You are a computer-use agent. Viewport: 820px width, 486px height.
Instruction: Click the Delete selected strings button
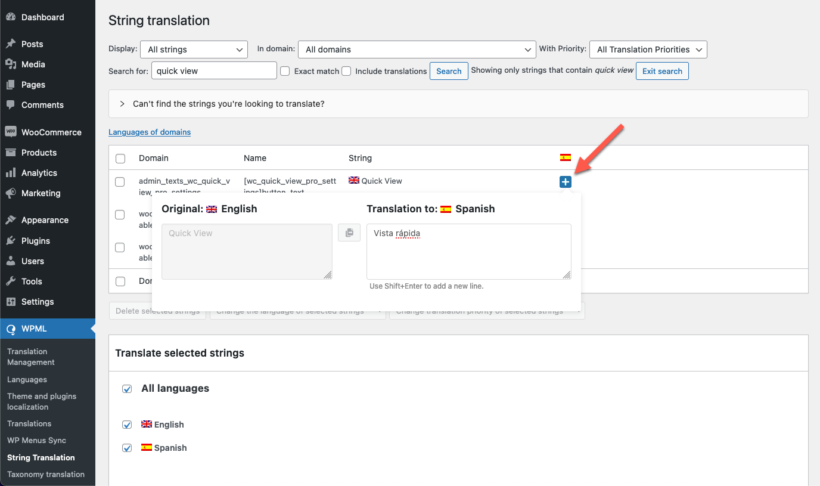pyautogui.click(x=157, y=311)
